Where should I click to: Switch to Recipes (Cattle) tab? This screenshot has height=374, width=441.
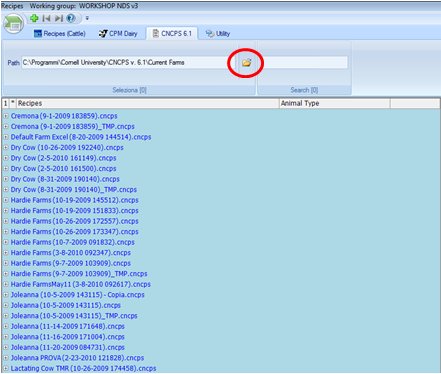[60, 34]
